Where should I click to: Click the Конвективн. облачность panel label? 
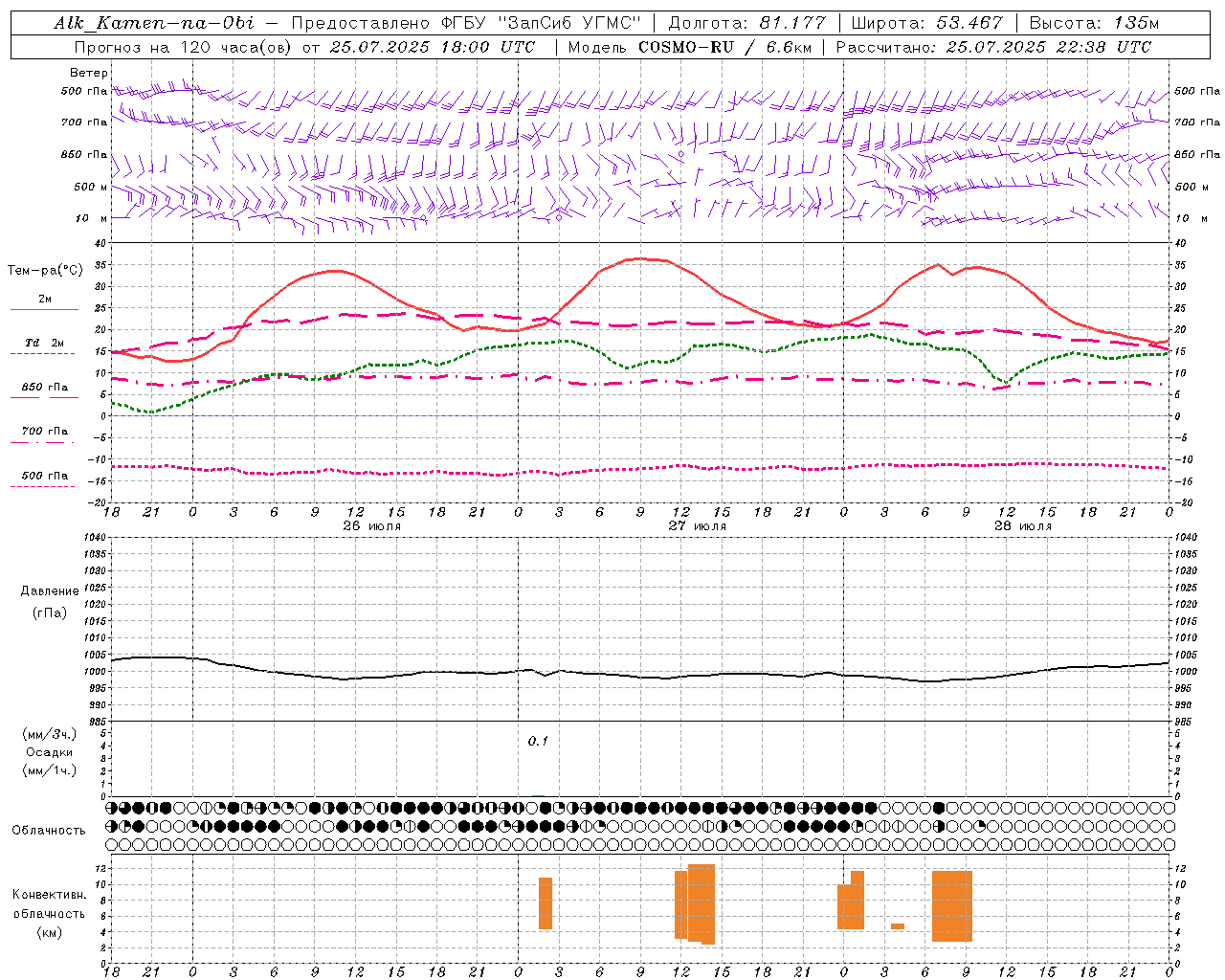[49, 903]
